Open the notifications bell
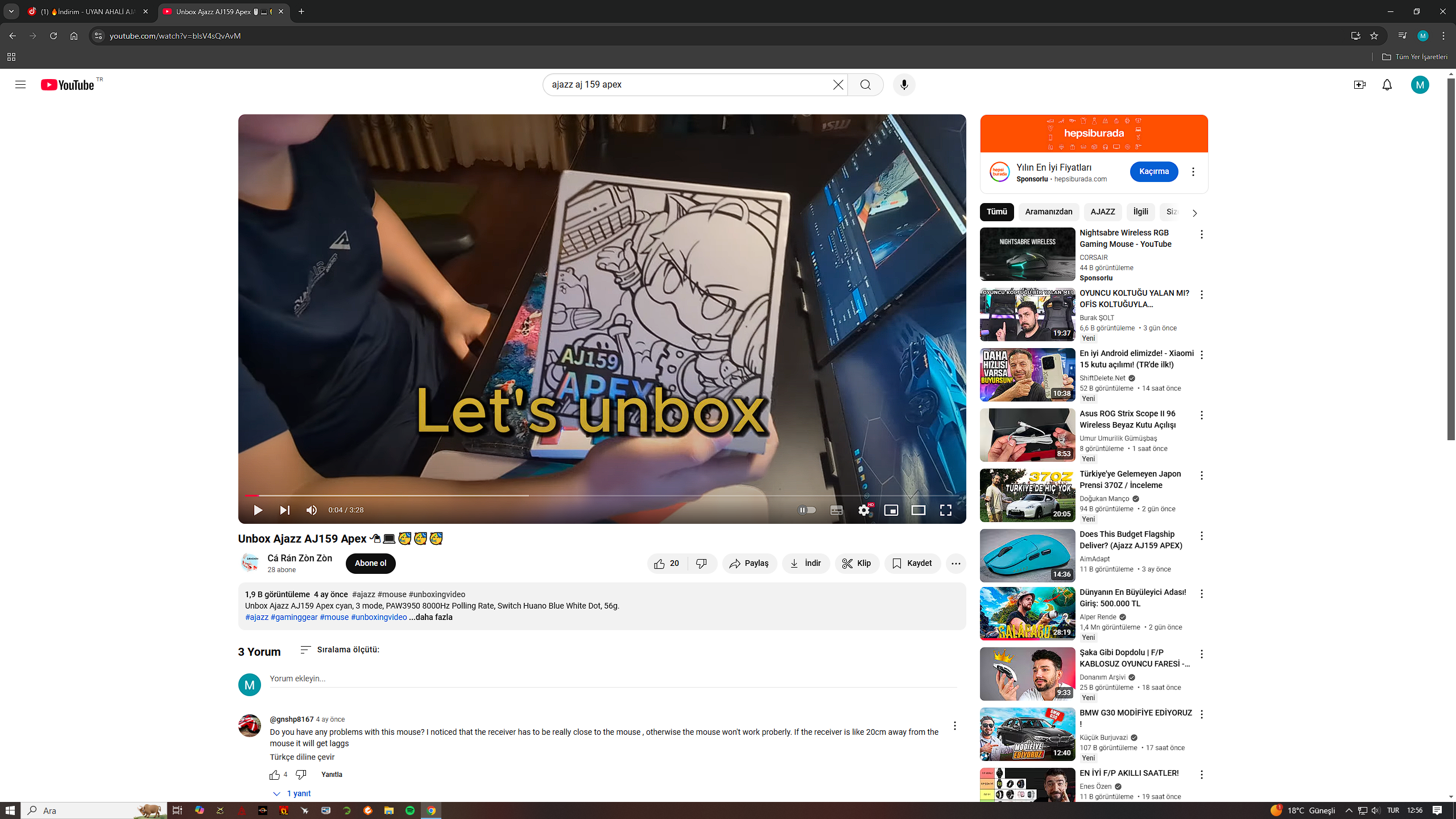Image resolution: width=1456 pixels, height=819 pixels. (1387, 85)
